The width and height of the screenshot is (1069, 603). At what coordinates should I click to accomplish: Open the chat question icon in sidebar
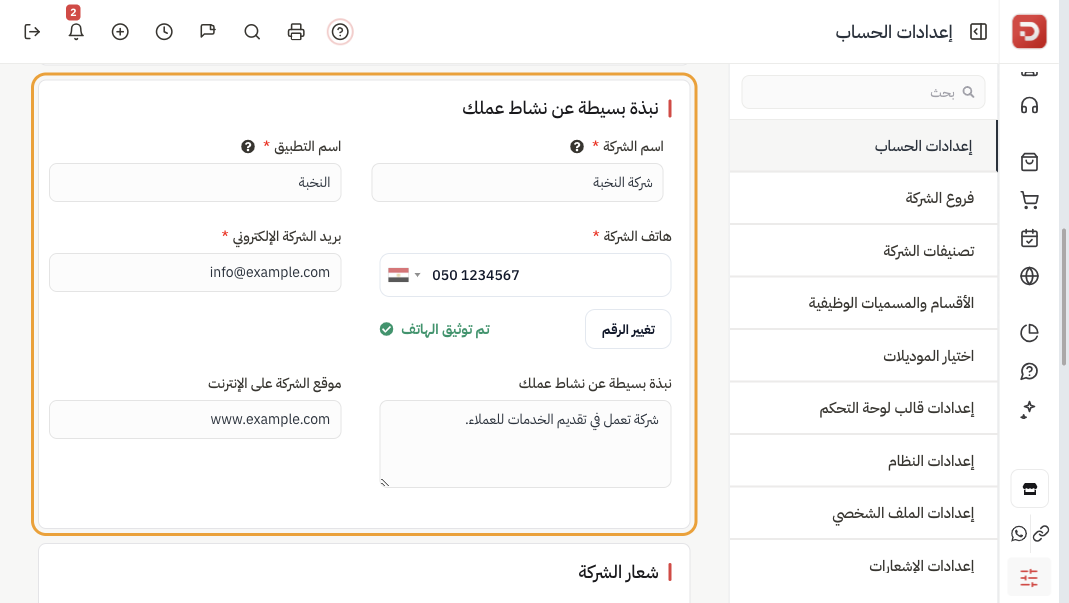(1029, 371)
